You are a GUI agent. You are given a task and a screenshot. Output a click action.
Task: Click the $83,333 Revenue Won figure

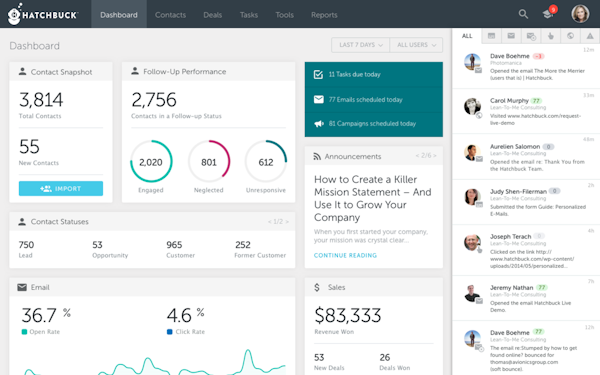click(x=347, y=315)
